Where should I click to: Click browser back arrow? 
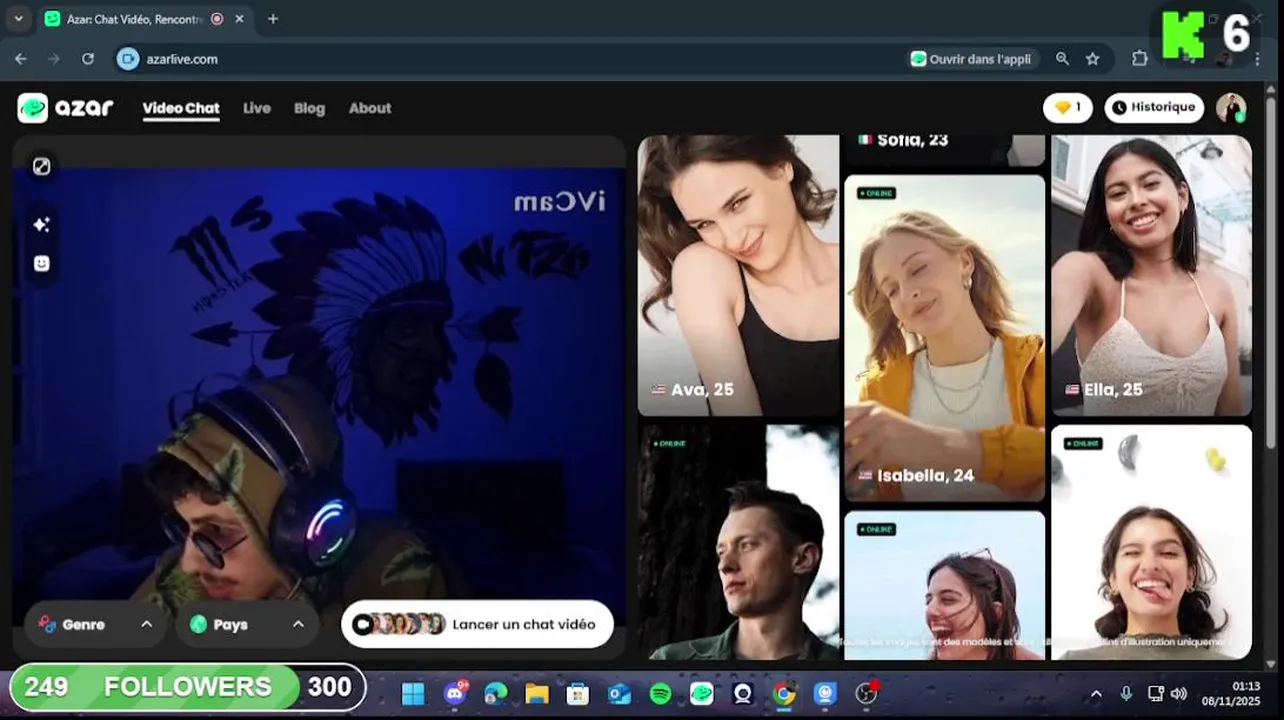pyautogui.click(x=21, y=59)
